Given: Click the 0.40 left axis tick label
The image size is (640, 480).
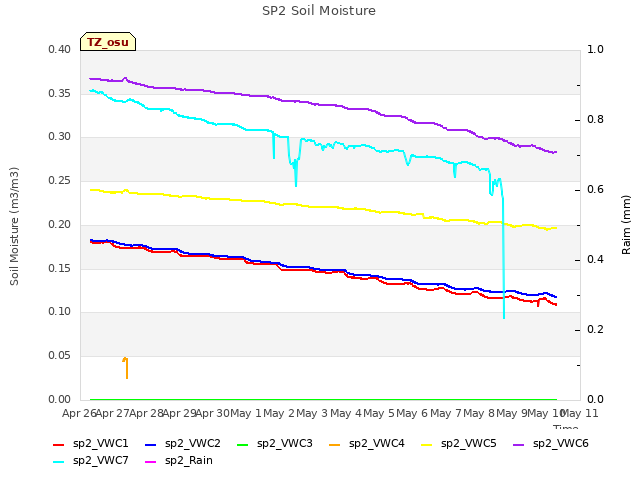Looking at the screenshot, I should (59, 49).
